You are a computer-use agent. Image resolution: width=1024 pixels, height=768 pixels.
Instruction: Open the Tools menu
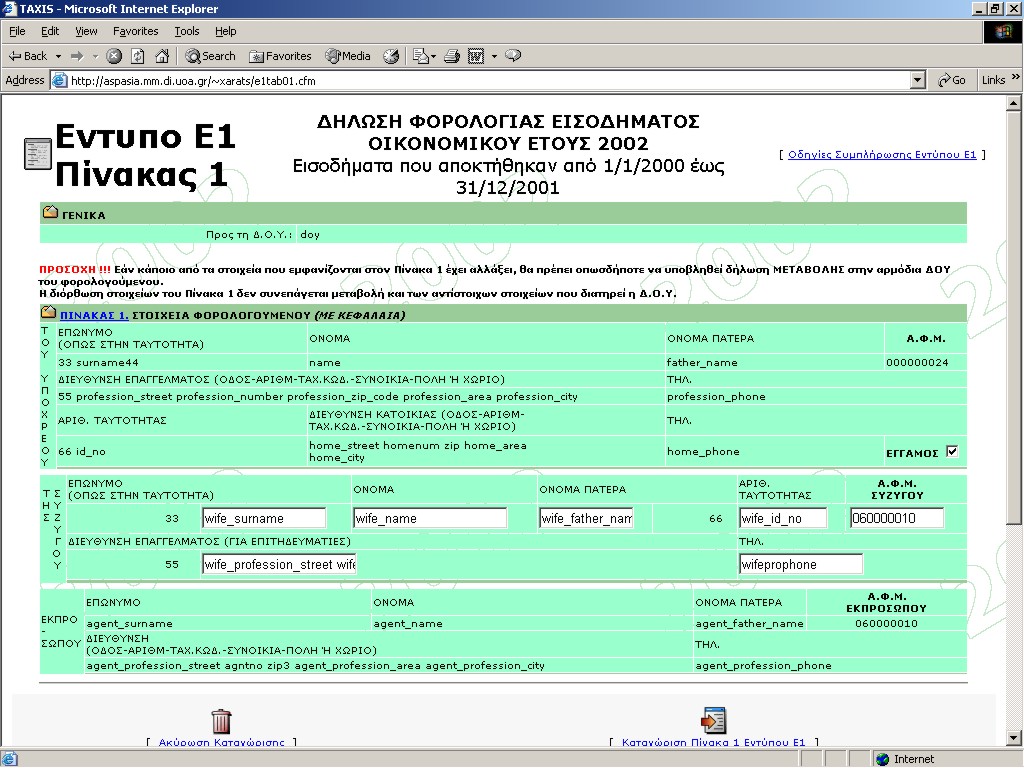coord(187,31)
